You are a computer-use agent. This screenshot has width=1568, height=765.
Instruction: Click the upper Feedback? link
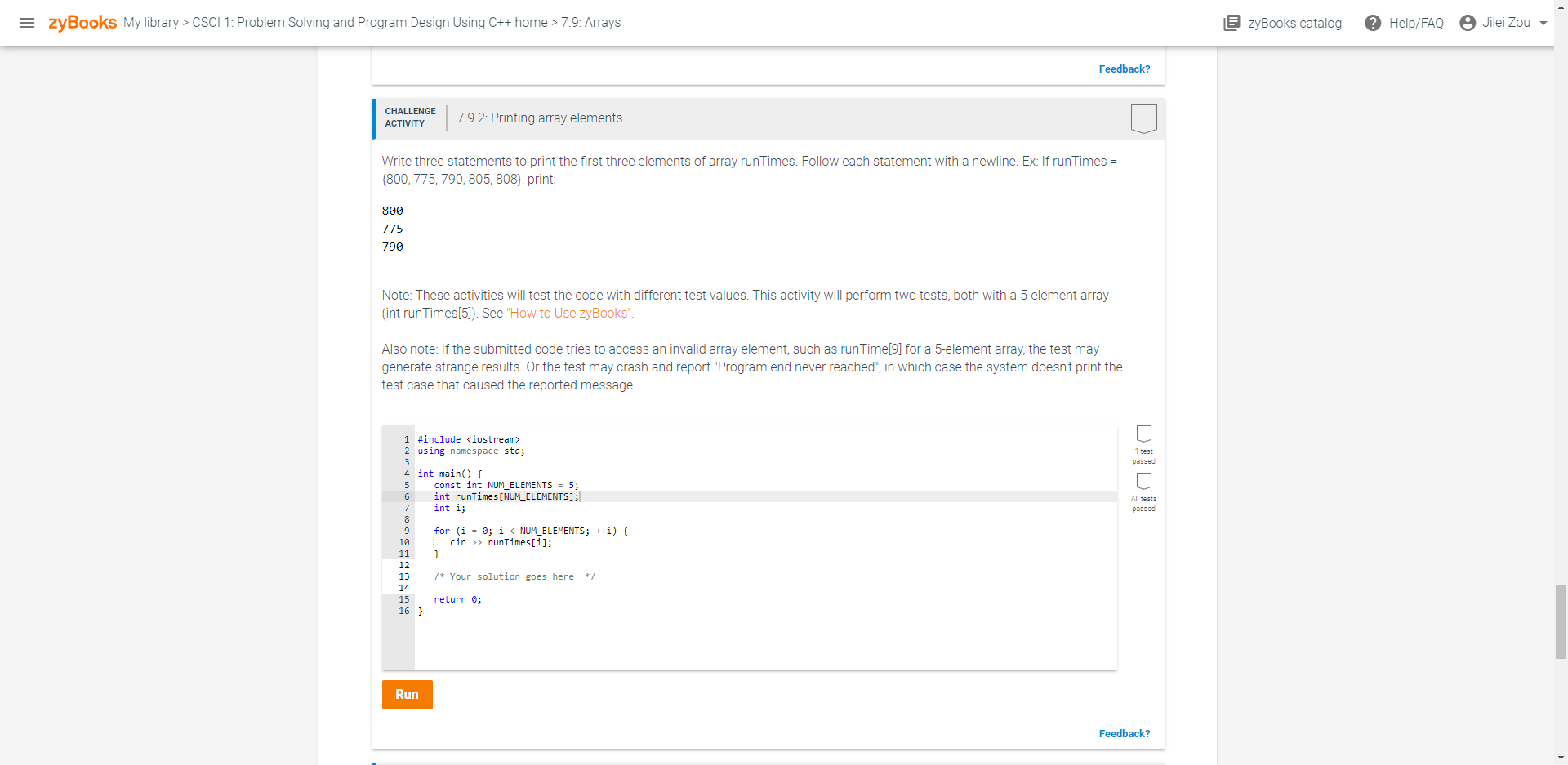[x=1124, y=69]
